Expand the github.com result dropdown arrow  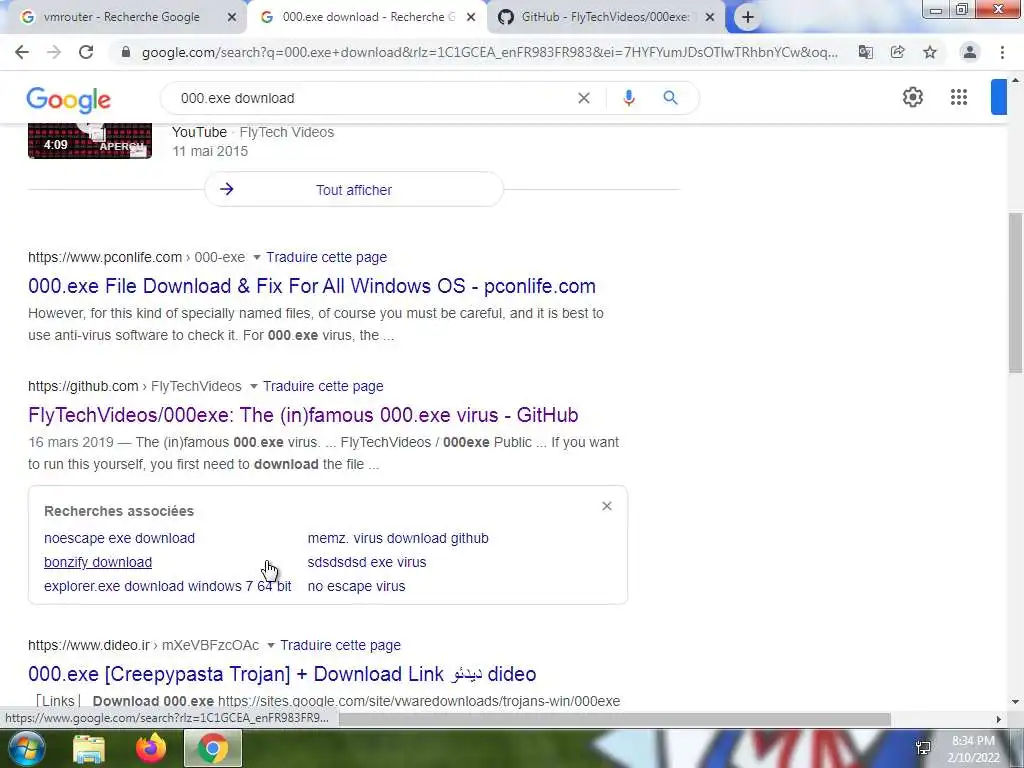coord(253,387)
